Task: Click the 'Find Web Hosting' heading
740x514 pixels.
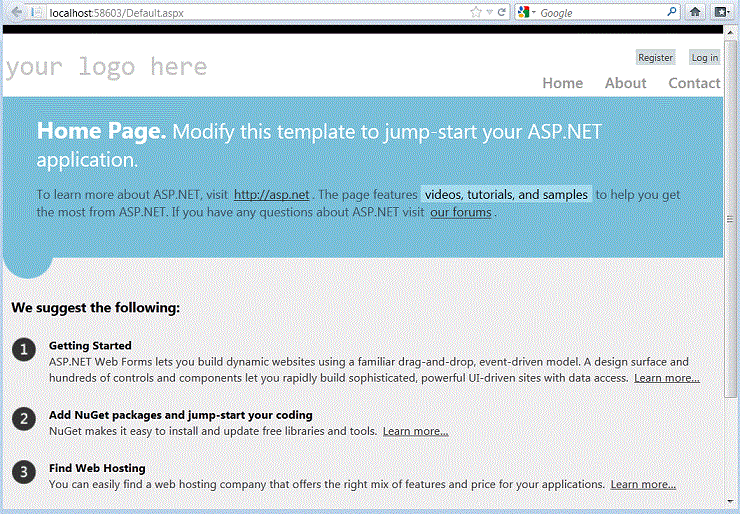Action: click(x=97, y=468)
